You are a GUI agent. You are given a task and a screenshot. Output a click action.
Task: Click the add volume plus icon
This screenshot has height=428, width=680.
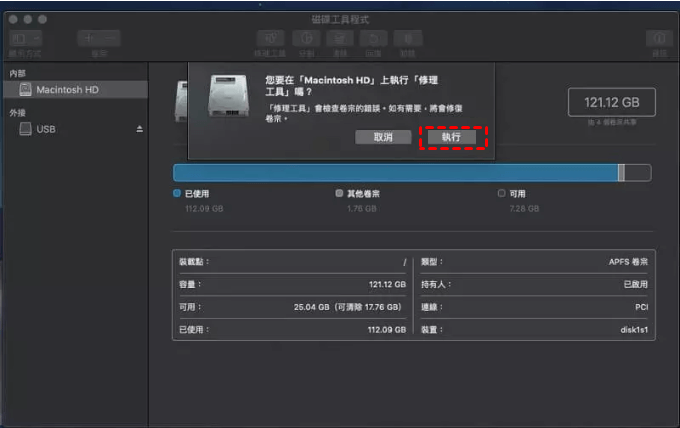pyautogui.click(x=89, y=39)
